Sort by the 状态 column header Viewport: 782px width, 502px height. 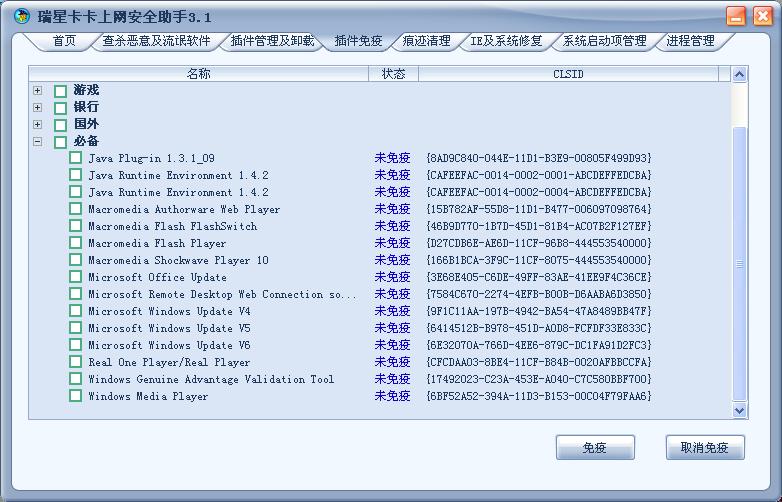(x=393, y=74)
